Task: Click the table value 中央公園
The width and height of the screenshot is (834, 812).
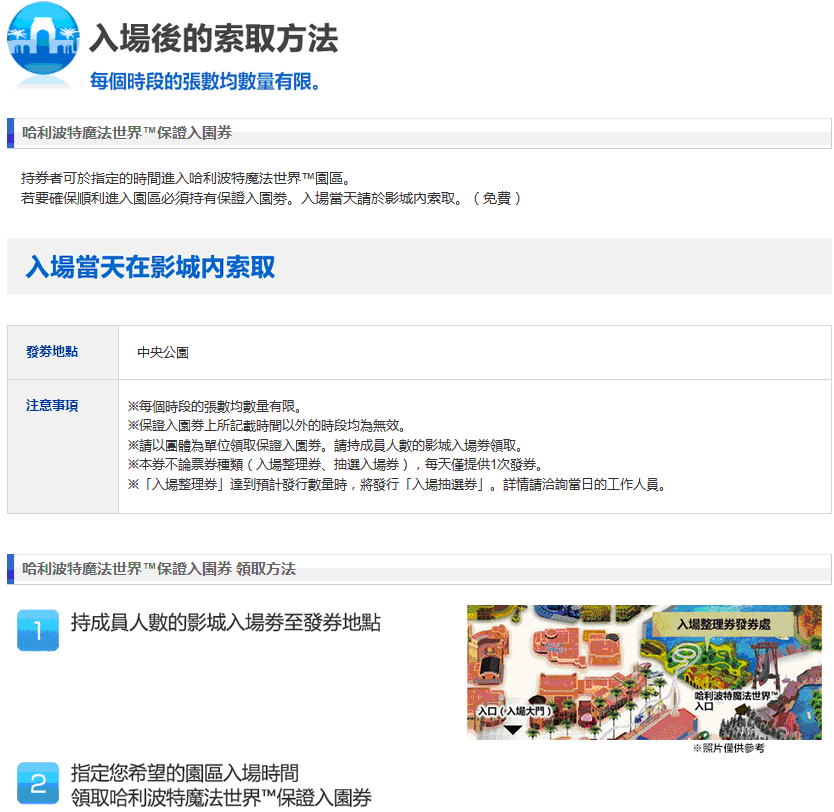Action: coord(163,352)
